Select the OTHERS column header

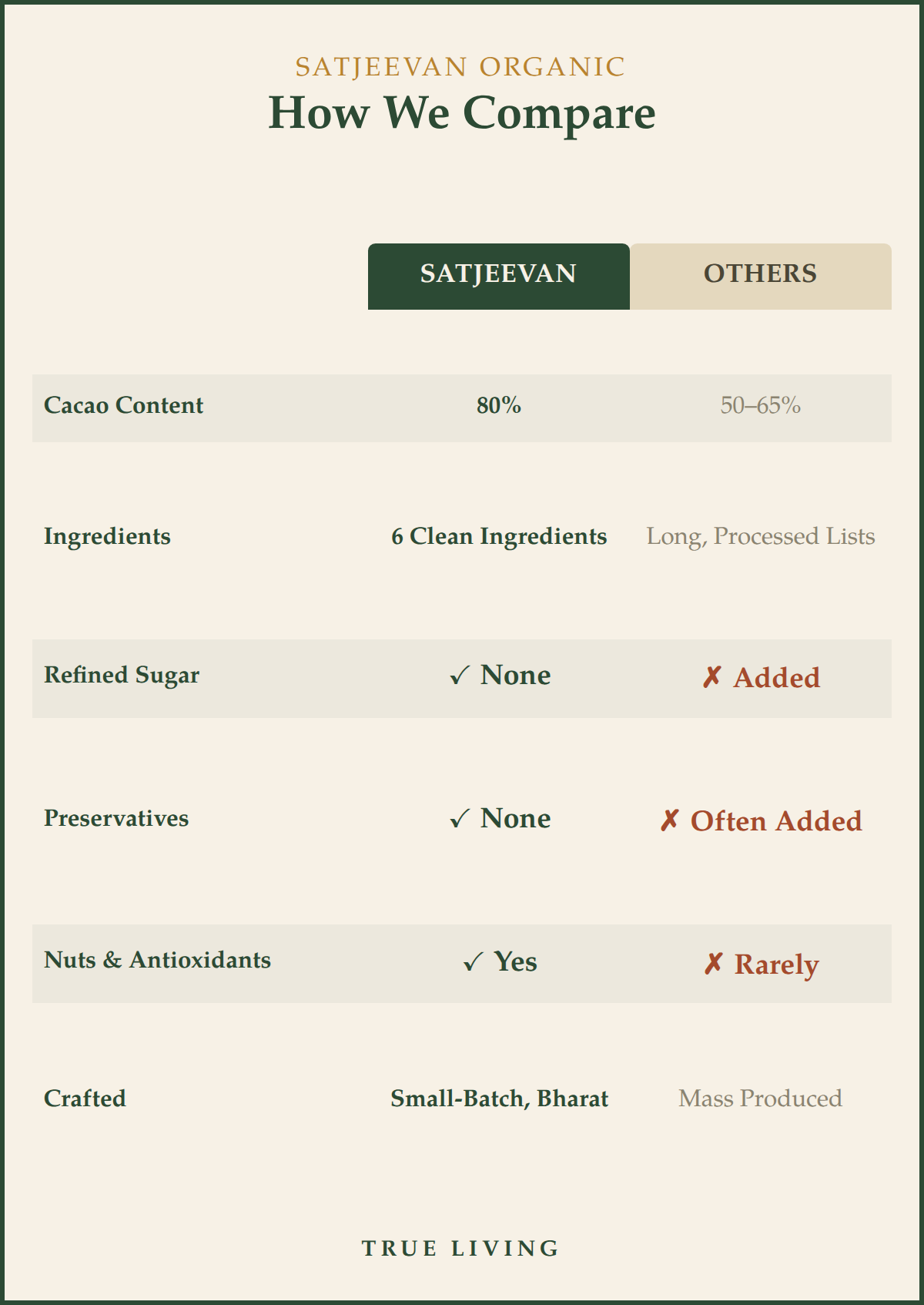point(761,277)
